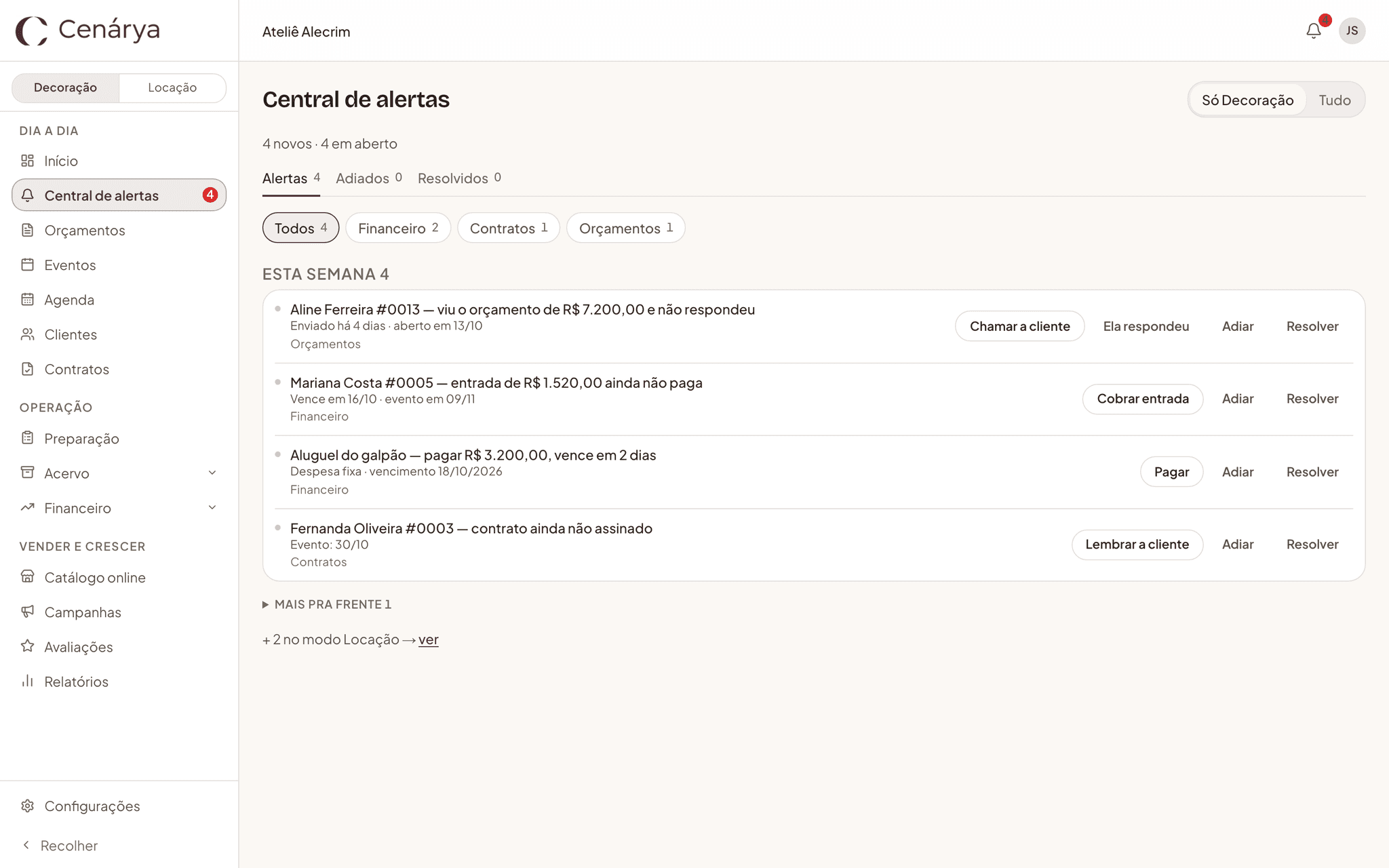Click the Agenda calendar grid icon
This screenshot has width=1389, height=868.
point(27,299)
